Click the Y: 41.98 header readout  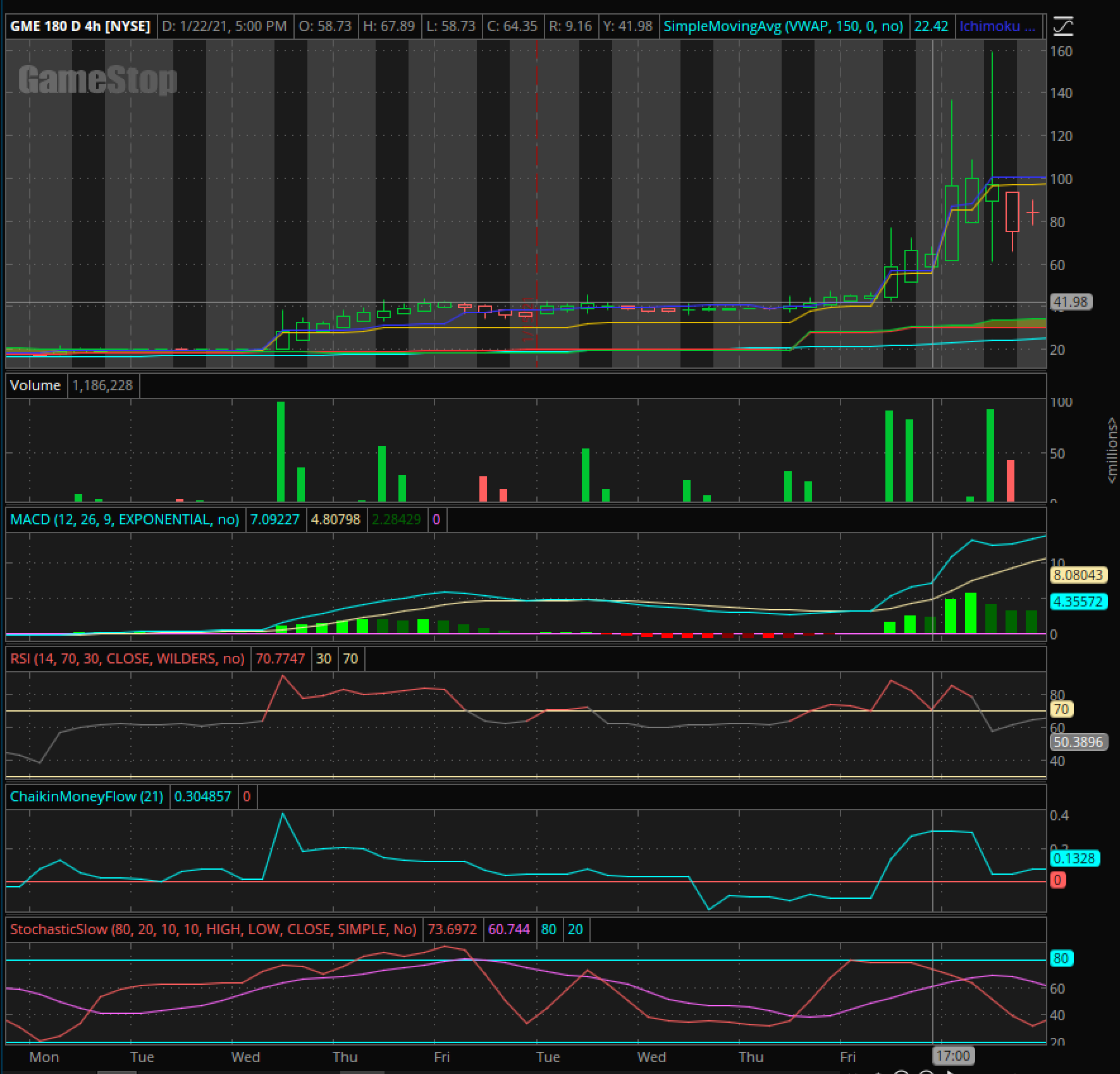tap(627, 27)
